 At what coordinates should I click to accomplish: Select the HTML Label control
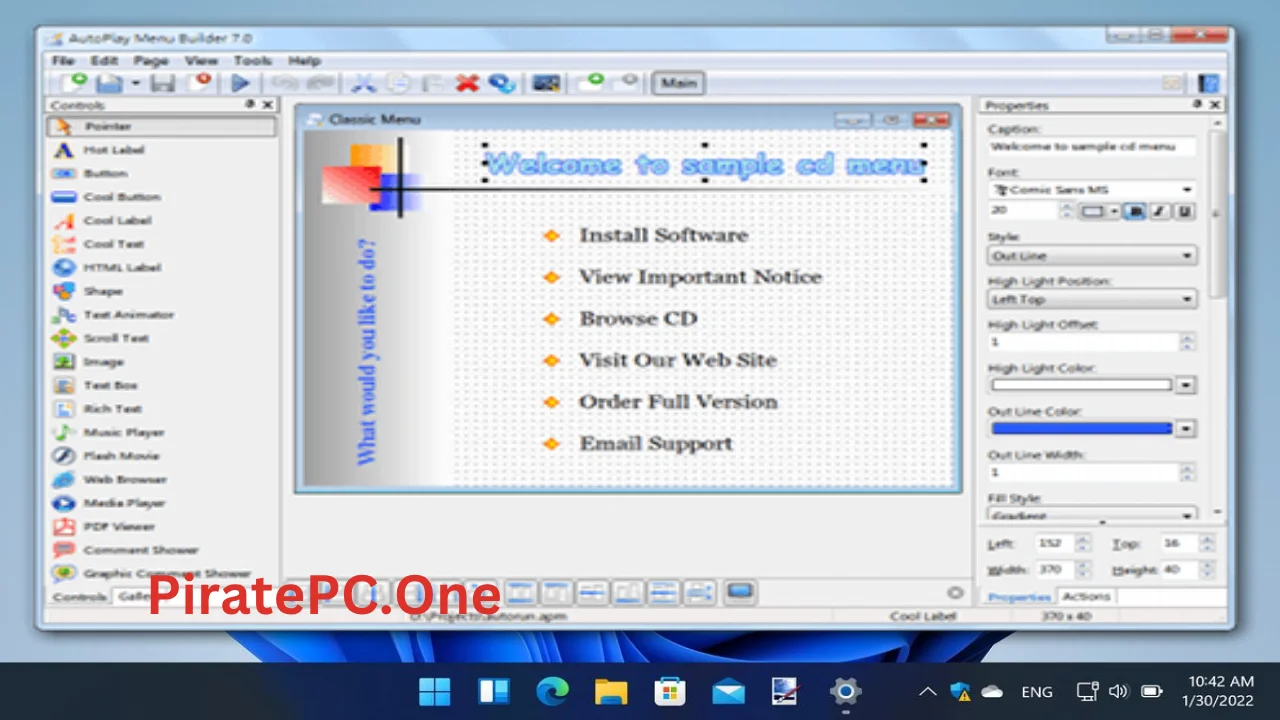162,268
